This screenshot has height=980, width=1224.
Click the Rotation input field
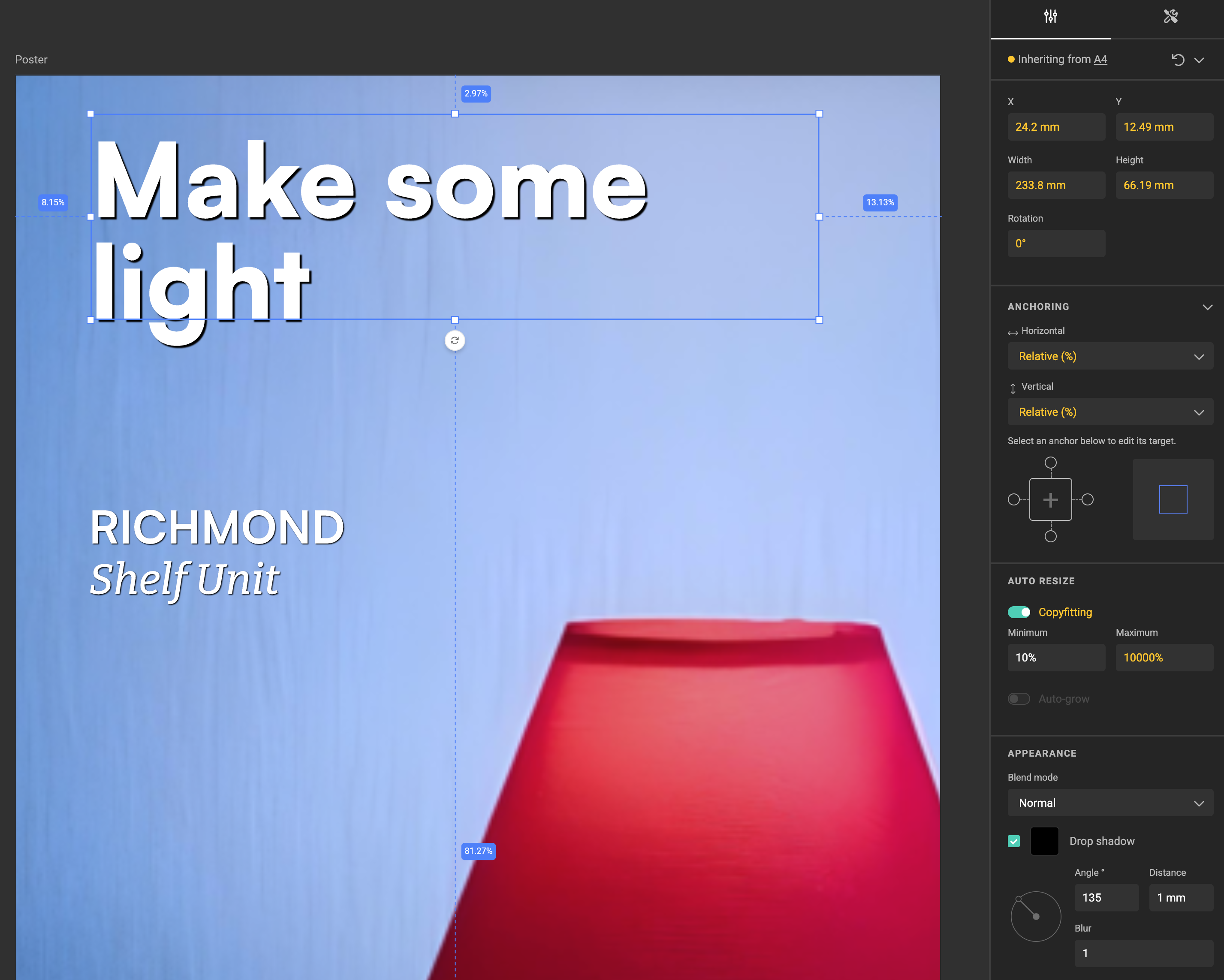(x=1056, y=243)
